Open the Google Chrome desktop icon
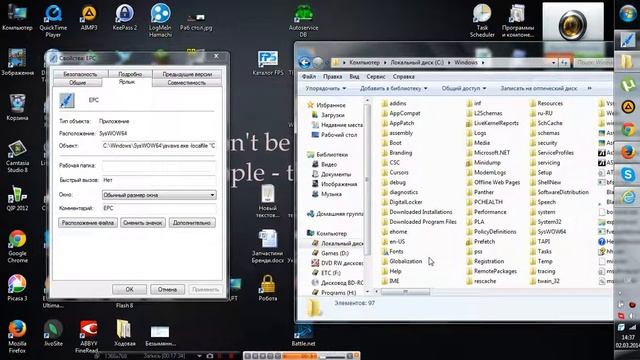This screenshot has width=640, height=360. (17, 247)
